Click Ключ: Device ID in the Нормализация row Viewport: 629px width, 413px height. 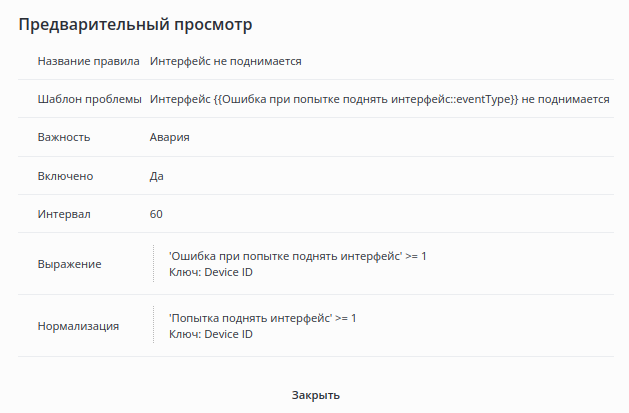pyautogui.click(x=212, y=334)
